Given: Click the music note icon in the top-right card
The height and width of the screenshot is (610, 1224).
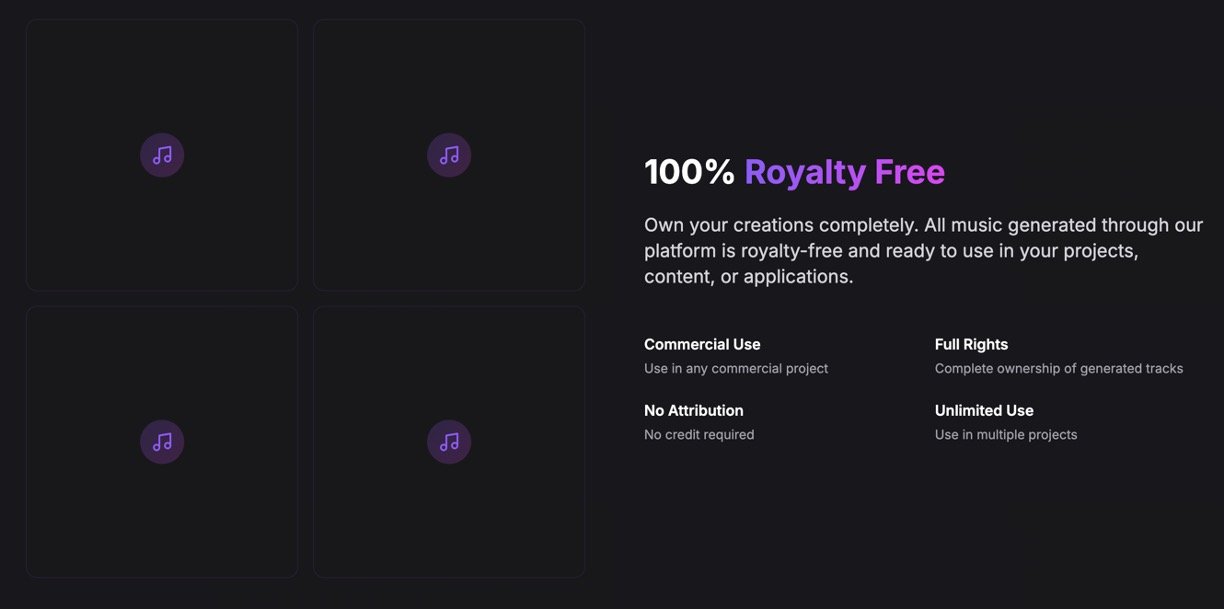Looking at the screenshot, I should (449, 155).
